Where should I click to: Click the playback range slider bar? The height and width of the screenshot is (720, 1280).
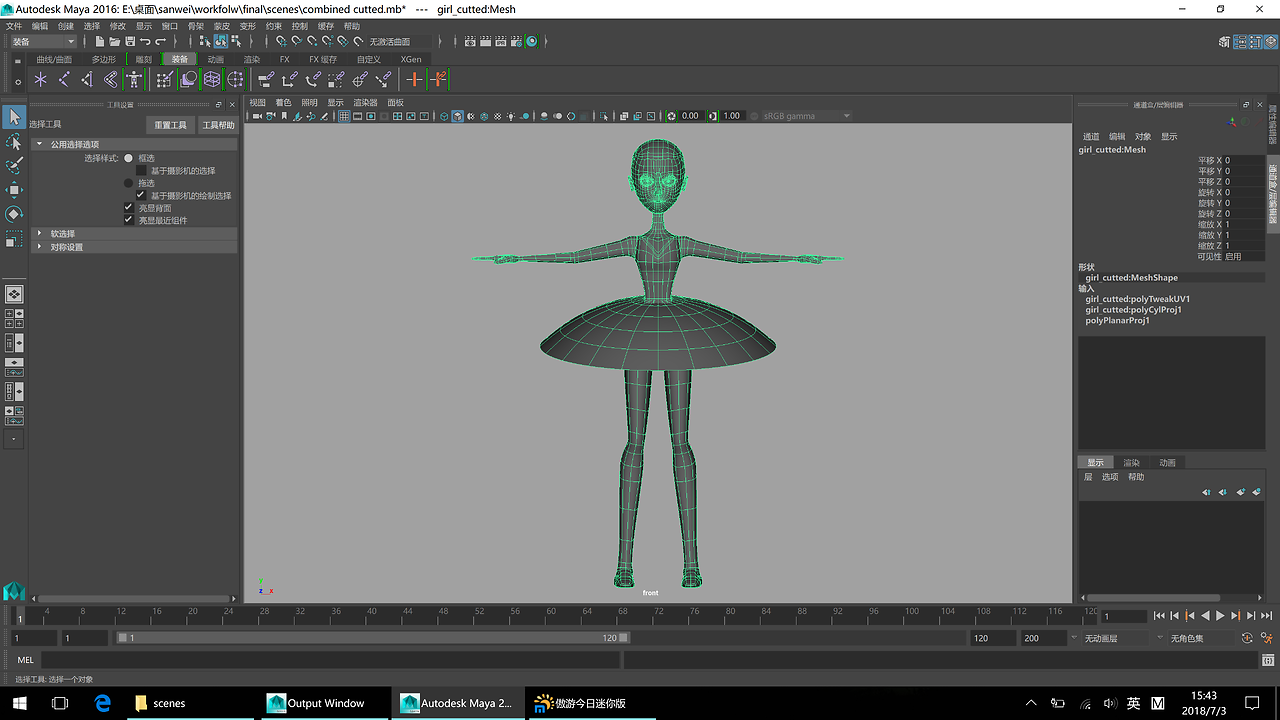(x=370, y=638)
